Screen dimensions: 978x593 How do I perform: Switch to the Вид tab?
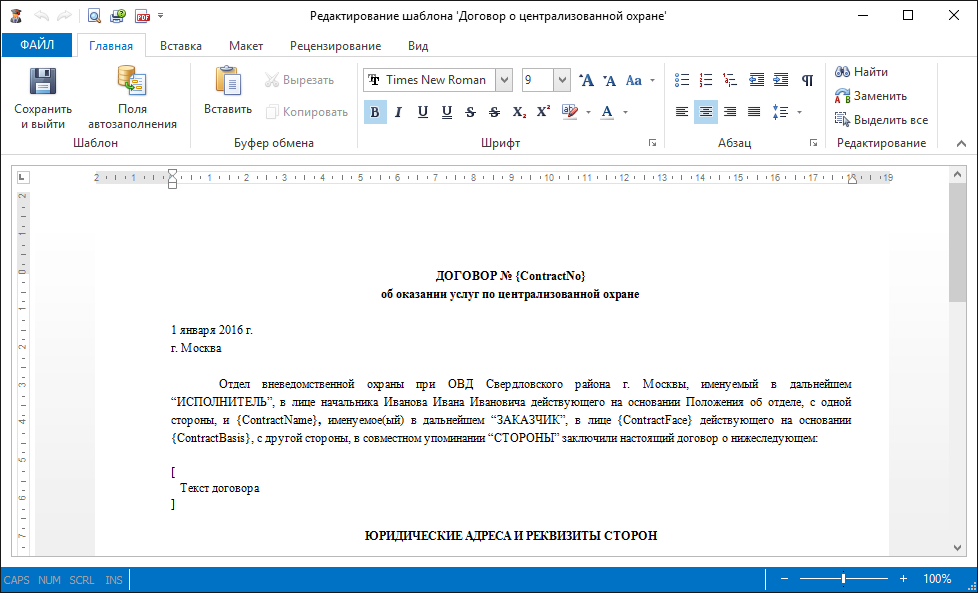point(418,46)
